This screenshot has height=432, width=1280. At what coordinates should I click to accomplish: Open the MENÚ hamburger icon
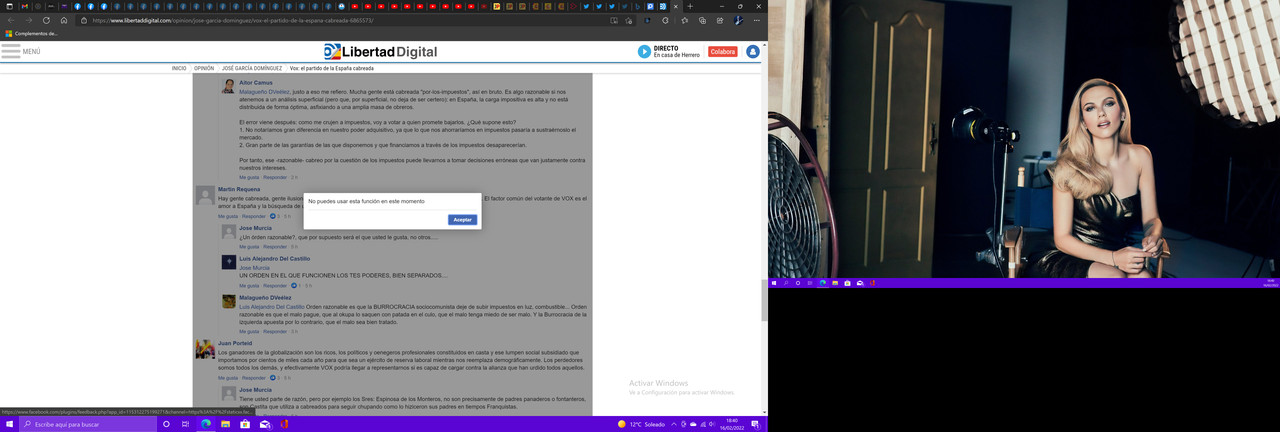pyautogui.click(x=10, y=51)
